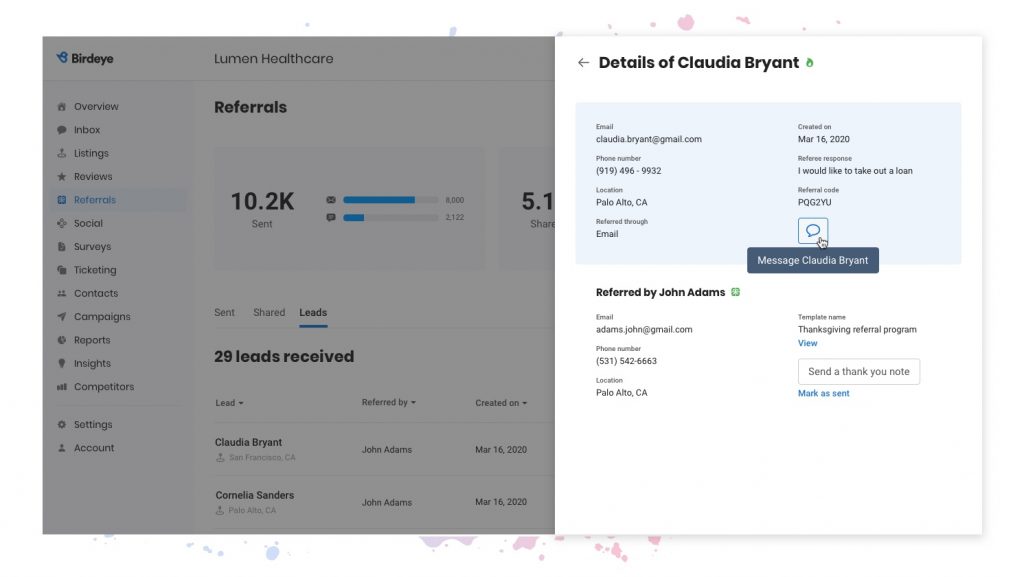
Task: Click the Account person icon
Action: point(61,448)
